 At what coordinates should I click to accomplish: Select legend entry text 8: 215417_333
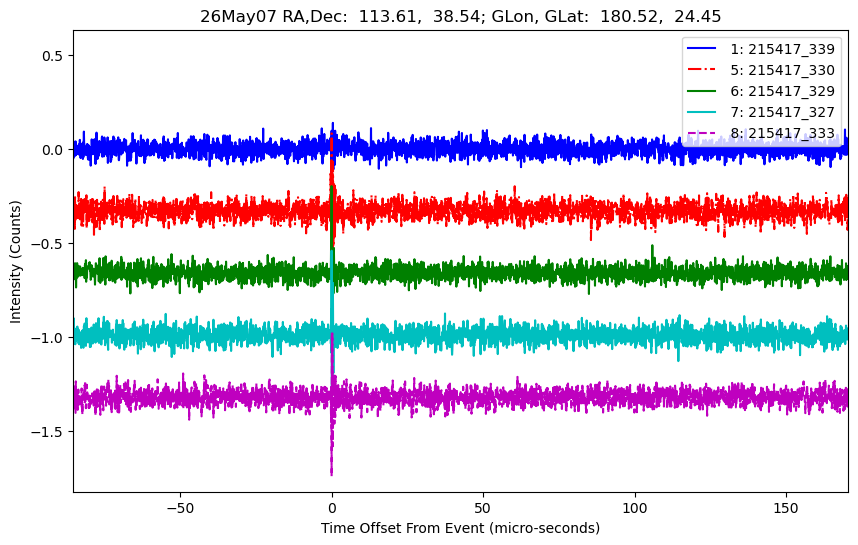pos(782,134)
